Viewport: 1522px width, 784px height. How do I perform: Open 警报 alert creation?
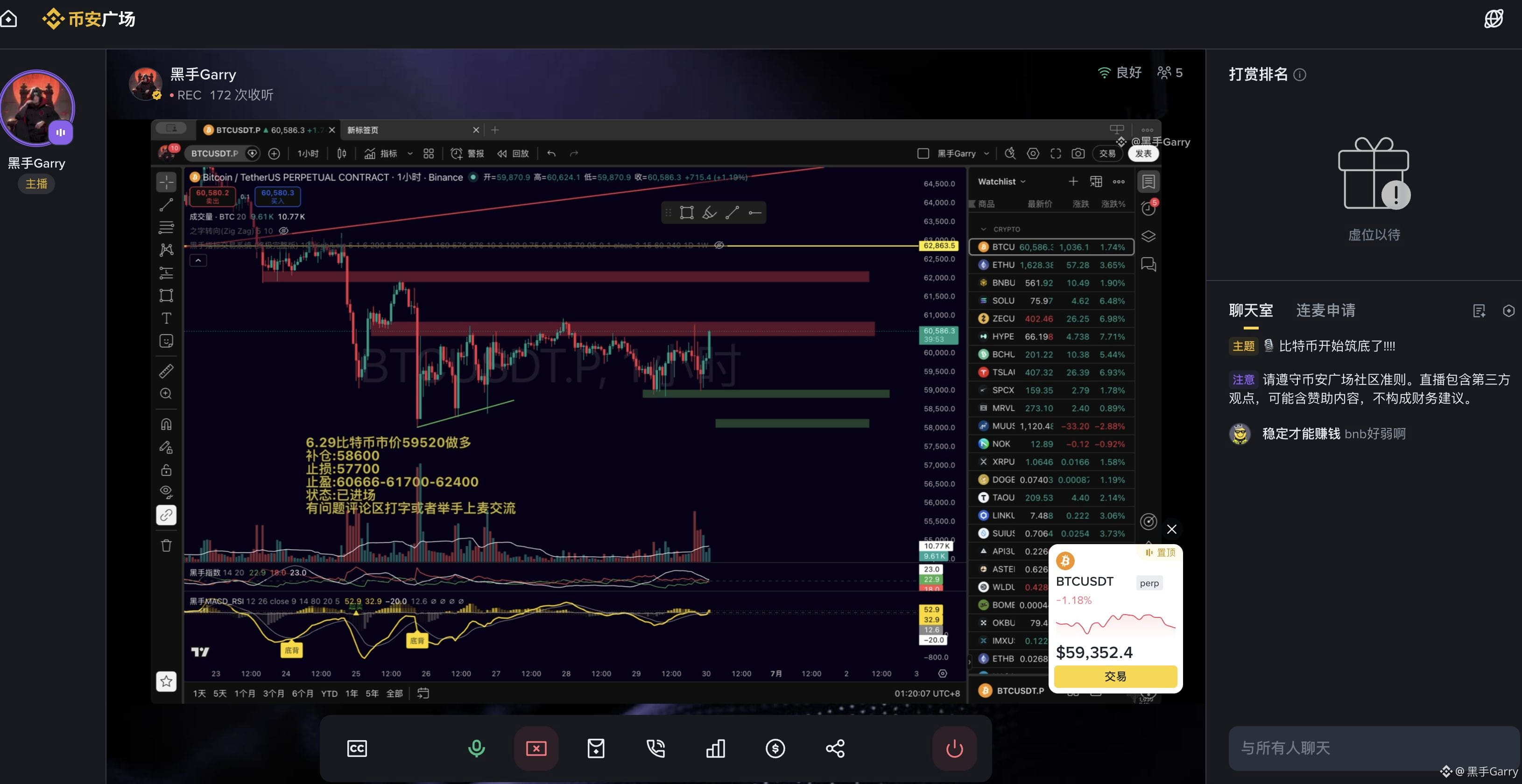coord(467,154)
